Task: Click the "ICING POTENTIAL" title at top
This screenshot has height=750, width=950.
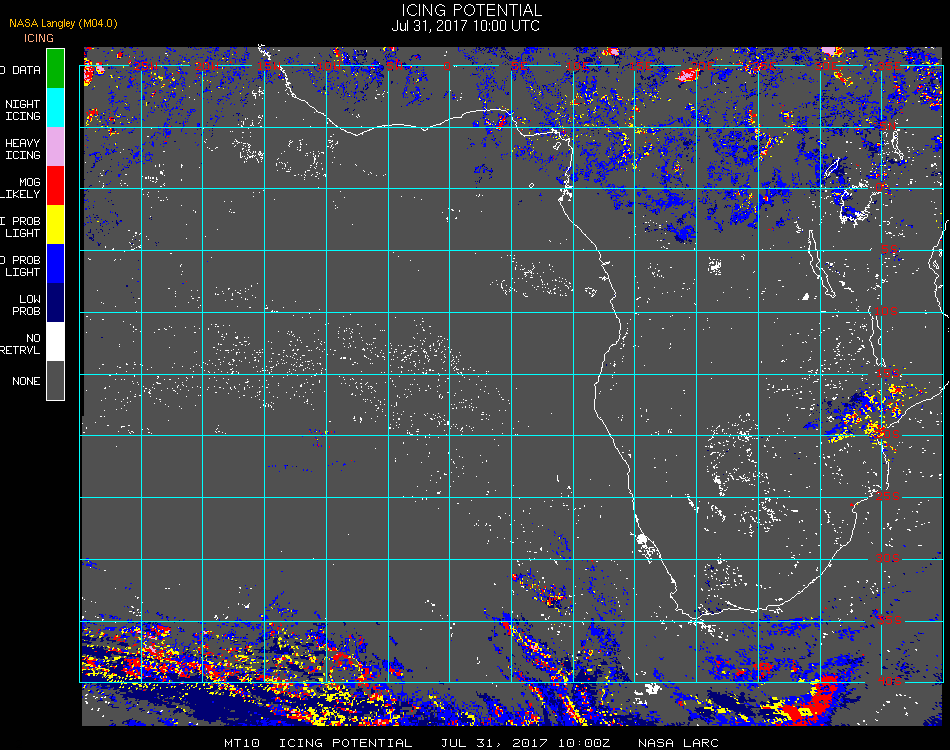Action: point(471,10)
